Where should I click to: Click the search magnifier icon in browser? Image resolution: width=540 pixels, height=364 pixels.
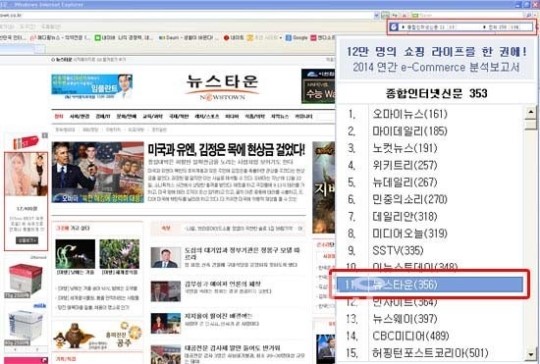529,15
